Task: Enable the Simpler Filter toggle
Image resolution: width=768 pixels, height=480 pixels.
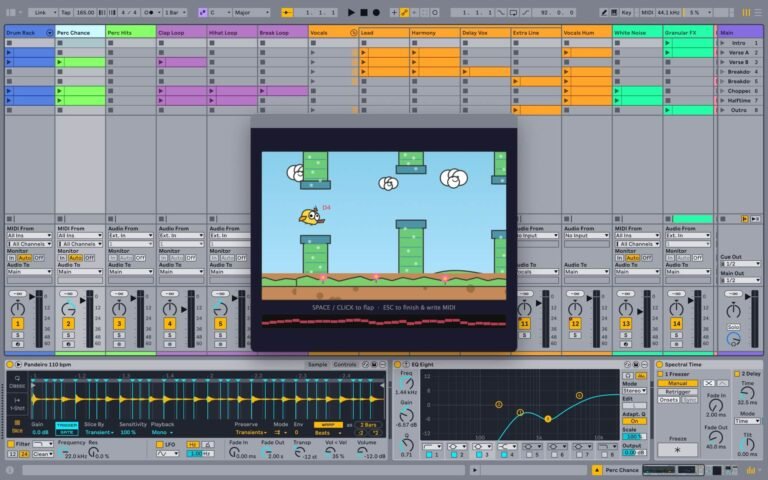Action: coord(10,444)
